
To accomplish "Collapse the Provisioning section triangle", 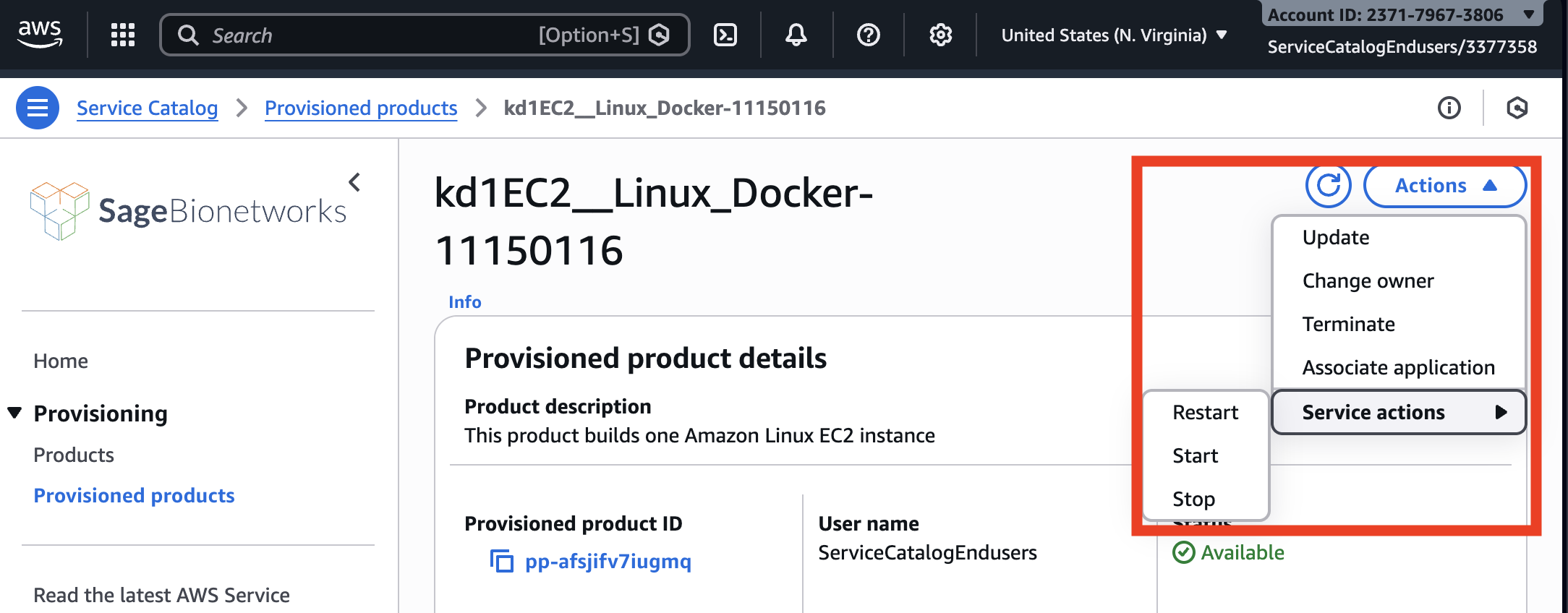I will coord(14,413).
